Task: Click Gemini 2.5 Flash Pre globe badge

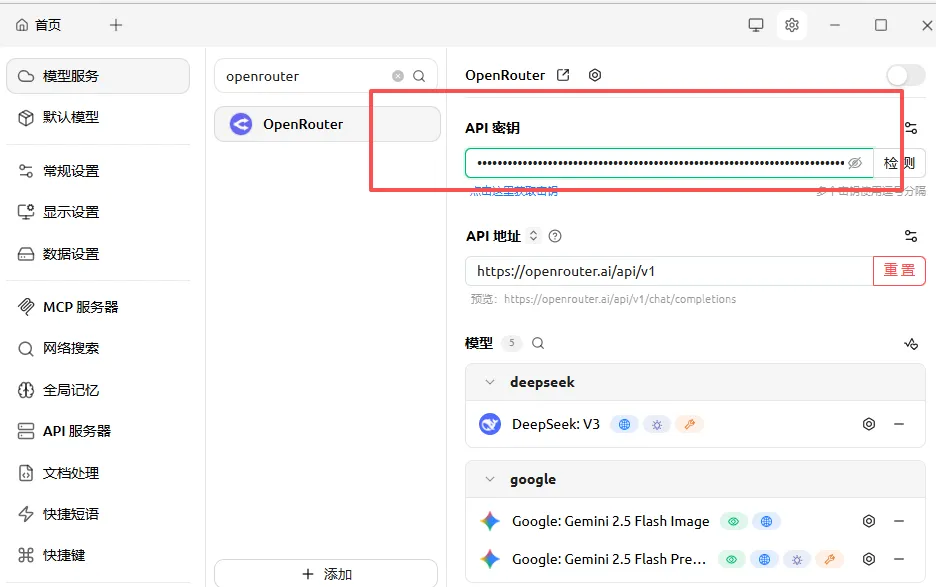Action: 764,560
